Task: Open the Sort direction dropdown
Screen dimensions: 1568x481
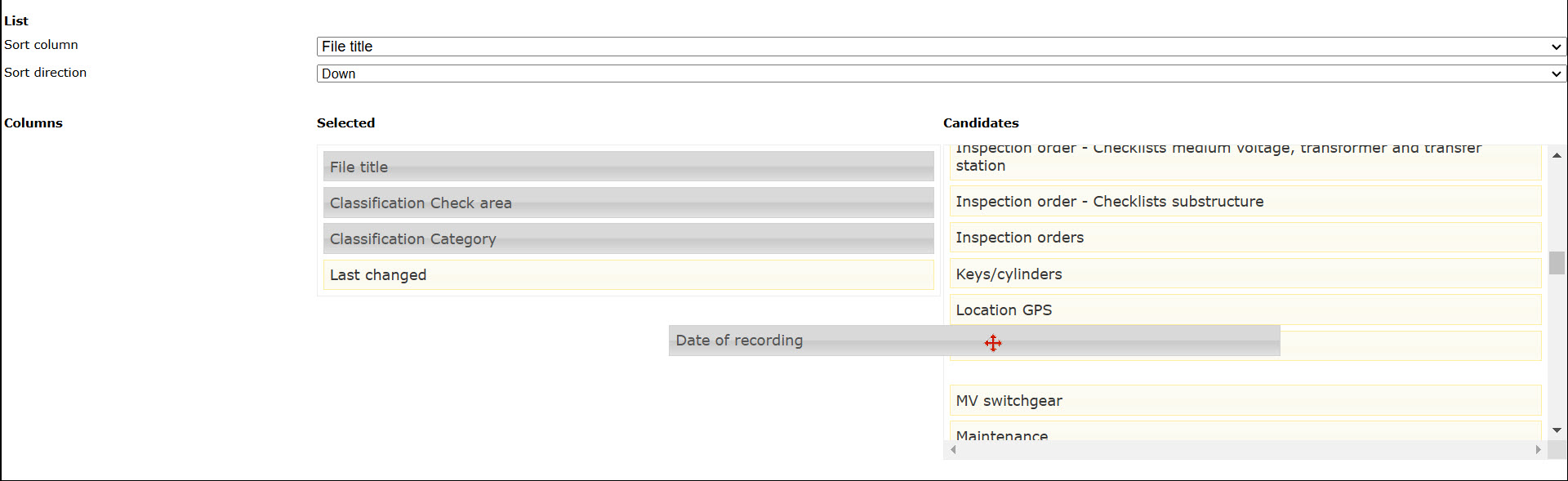Action: pos(941,73)
